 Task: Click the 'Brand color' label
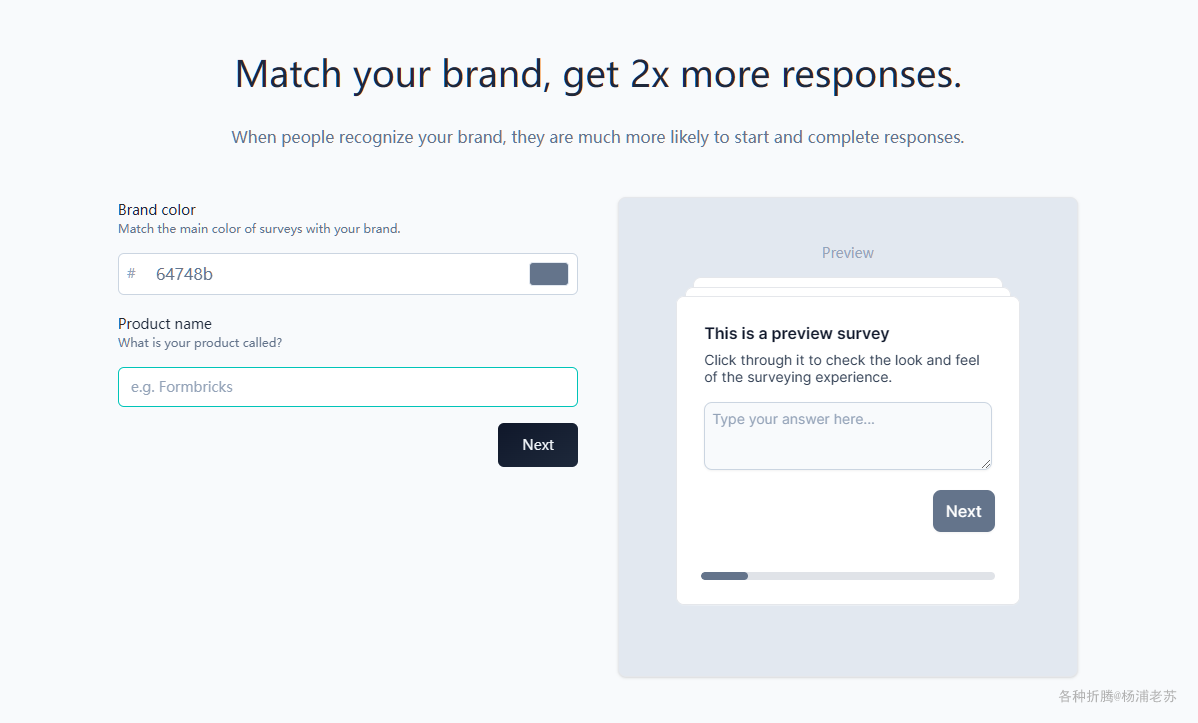(157, 210)
